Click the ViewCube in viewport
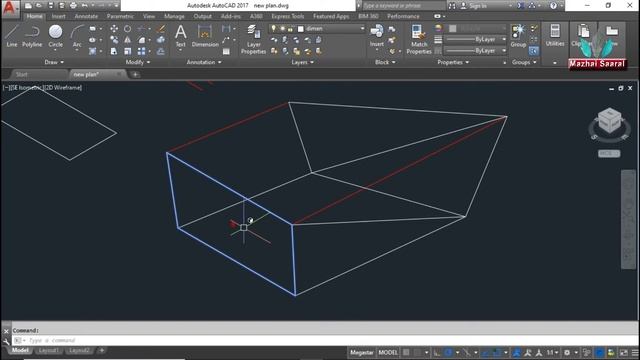The width and height of the screenshot is (640, 360). tap(609, 121)
